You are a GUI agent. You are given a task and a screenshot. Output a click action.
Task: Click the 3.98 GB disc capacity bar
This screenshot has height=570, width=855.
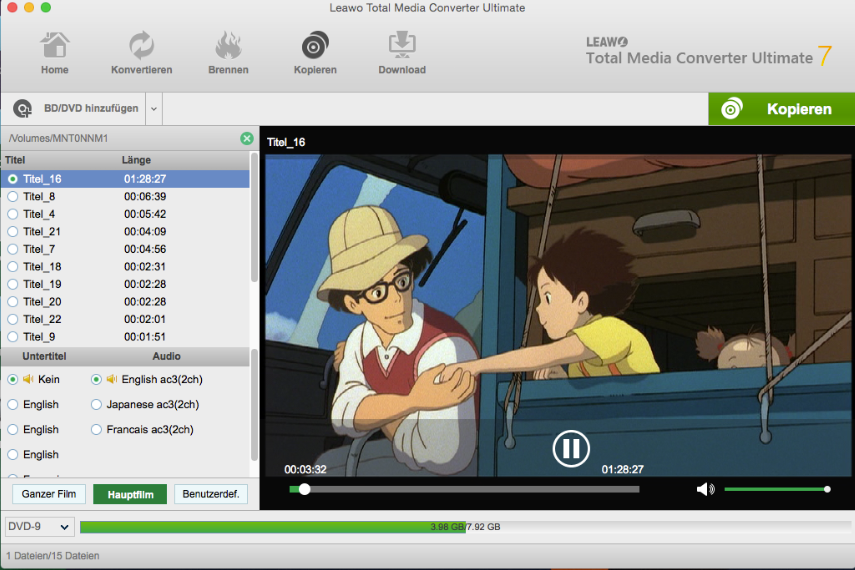coord(273,527)
